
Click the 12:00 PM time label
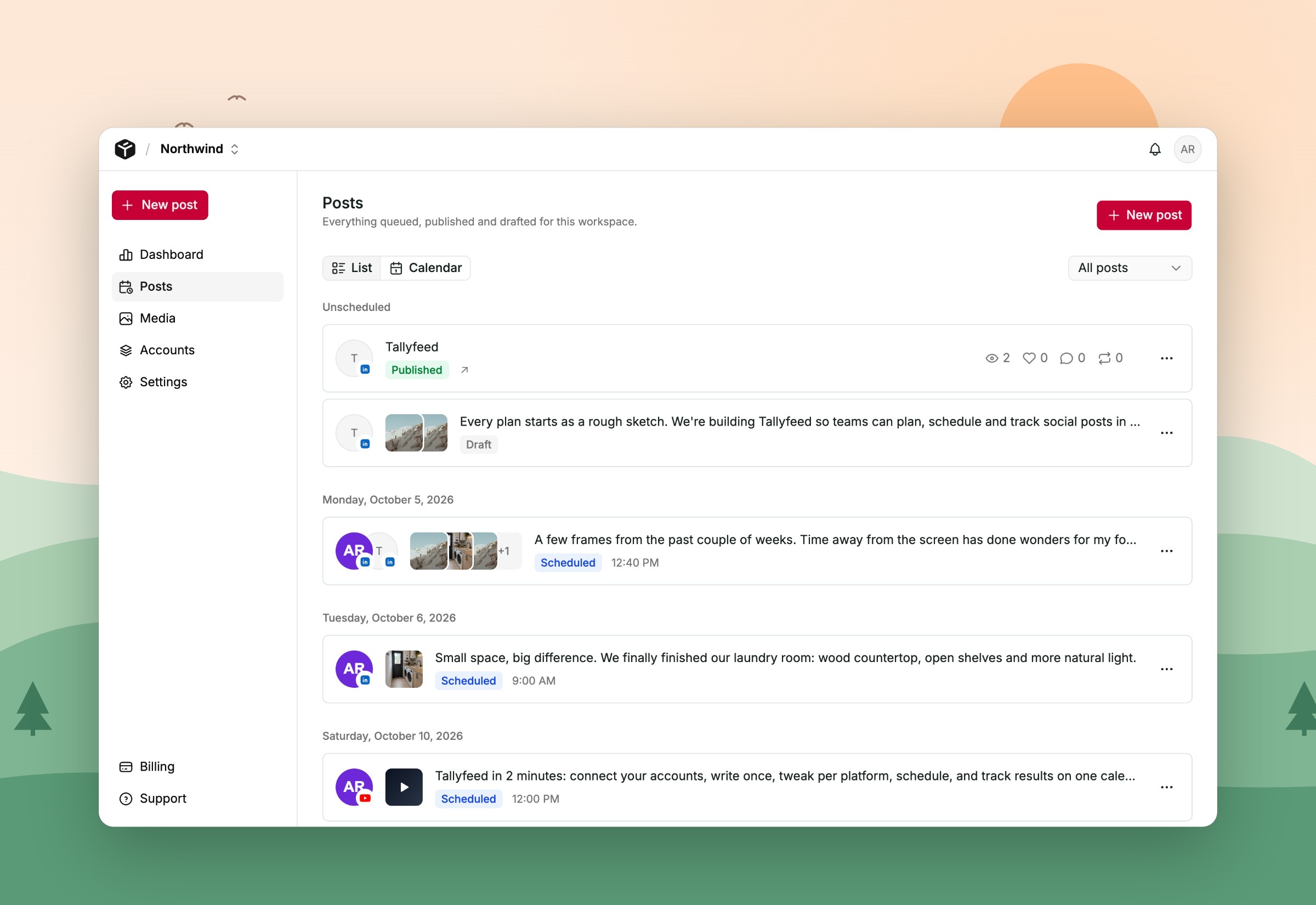535,799
